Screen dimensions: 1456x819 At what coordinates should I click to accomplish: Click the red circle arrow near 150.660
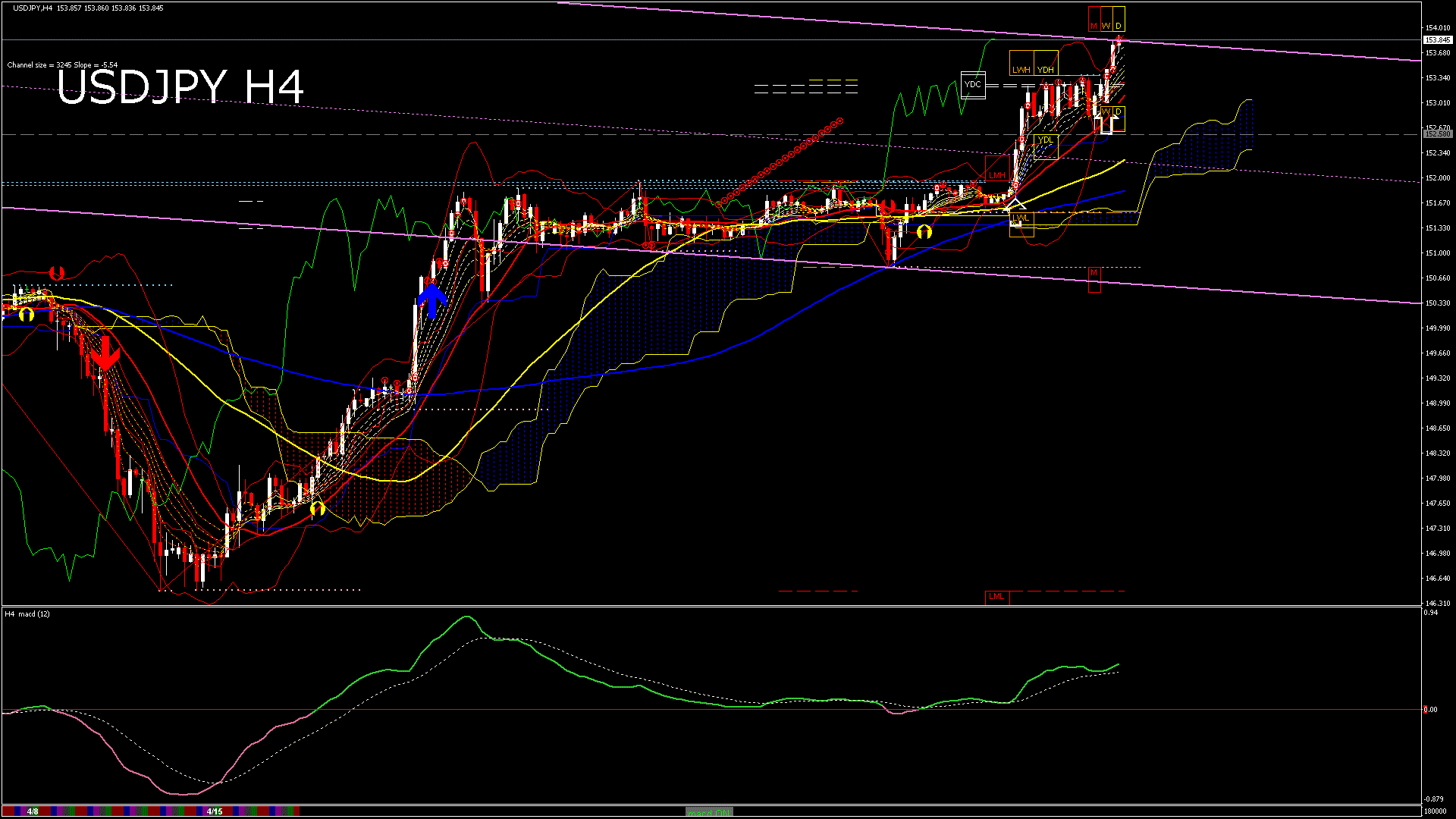point(56,272)
